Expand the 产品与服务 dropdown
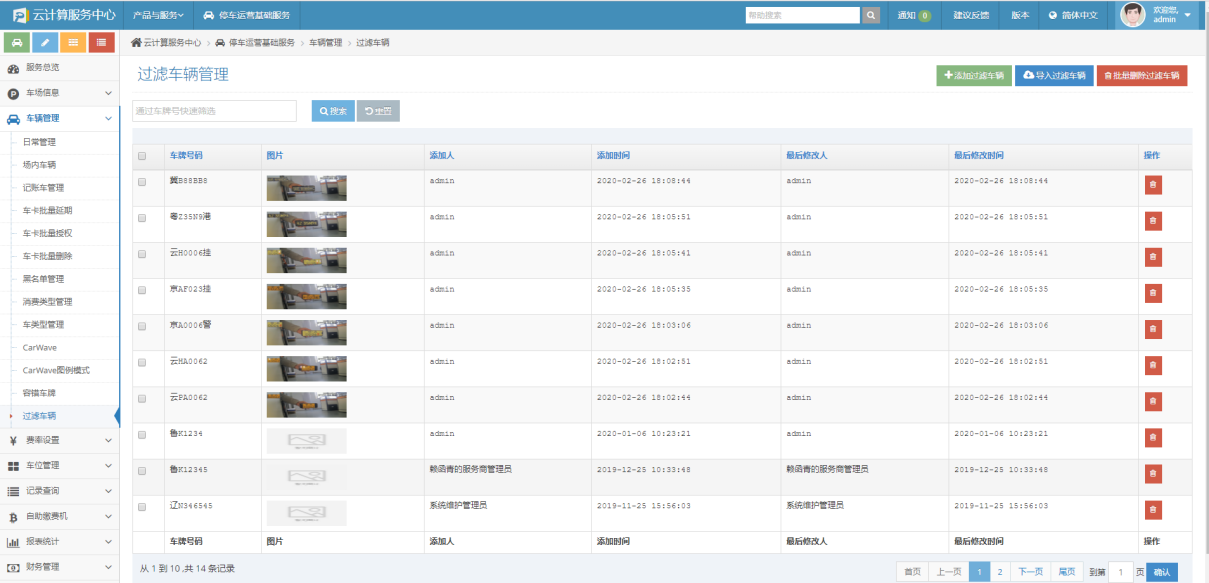Viewport: 1209px width, 583px height. tap(159, 15)
